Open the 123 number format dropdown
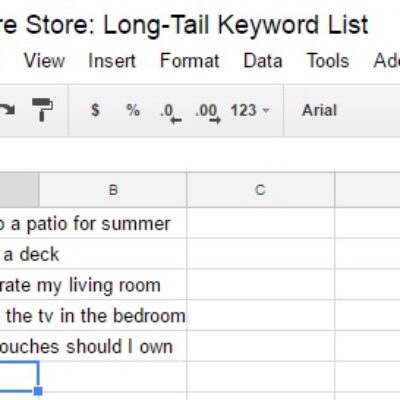This screenshot has width=400, height=400. point(250,110)
